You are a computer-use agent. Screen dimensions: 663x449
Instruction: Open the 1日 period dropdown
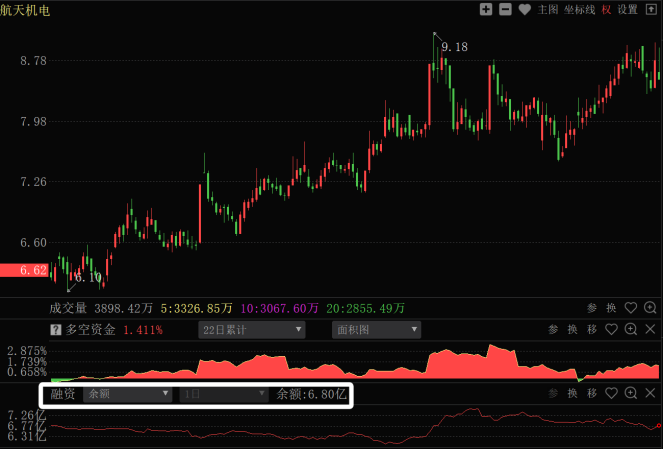[224, 394]
